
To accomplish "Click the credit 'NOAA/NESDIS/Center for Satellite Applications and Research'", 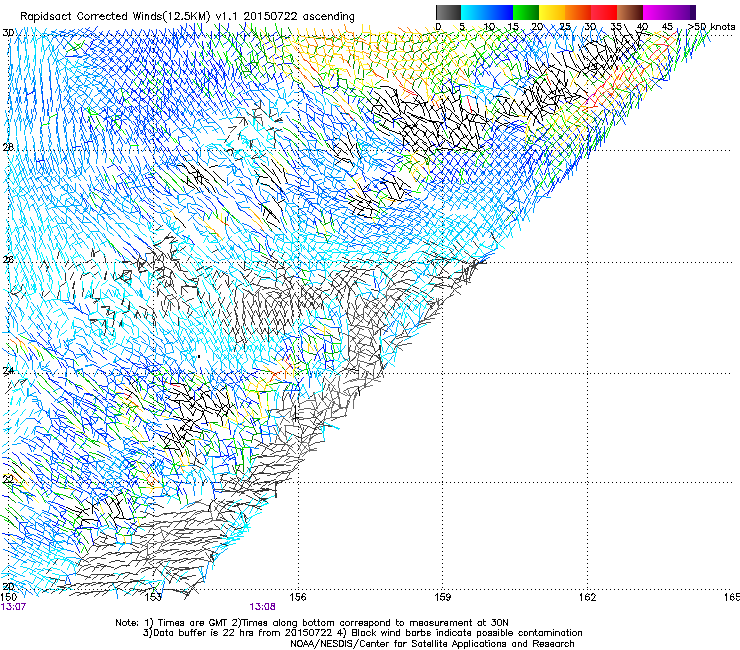I will coord(432,644).
